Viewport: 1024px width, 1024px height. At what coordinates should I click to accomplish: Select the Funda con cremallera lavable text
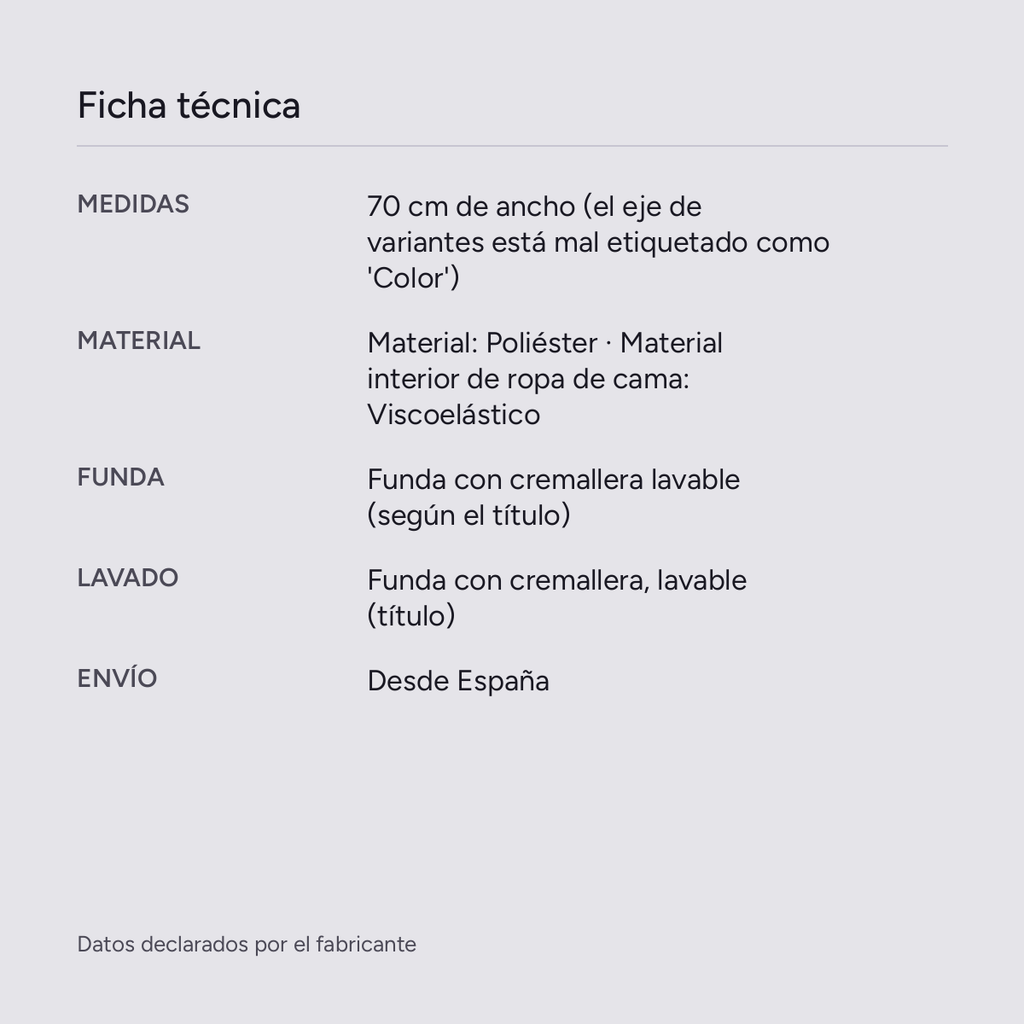pyautogui.click(x=553, y=479)
